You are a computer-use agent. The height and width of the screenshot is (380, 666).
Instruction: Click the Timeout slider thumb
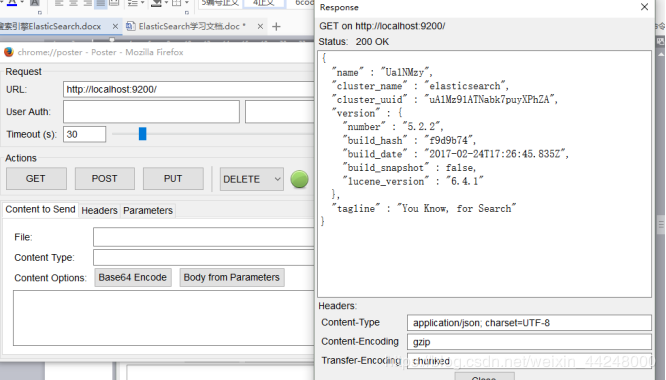[143, 134]
